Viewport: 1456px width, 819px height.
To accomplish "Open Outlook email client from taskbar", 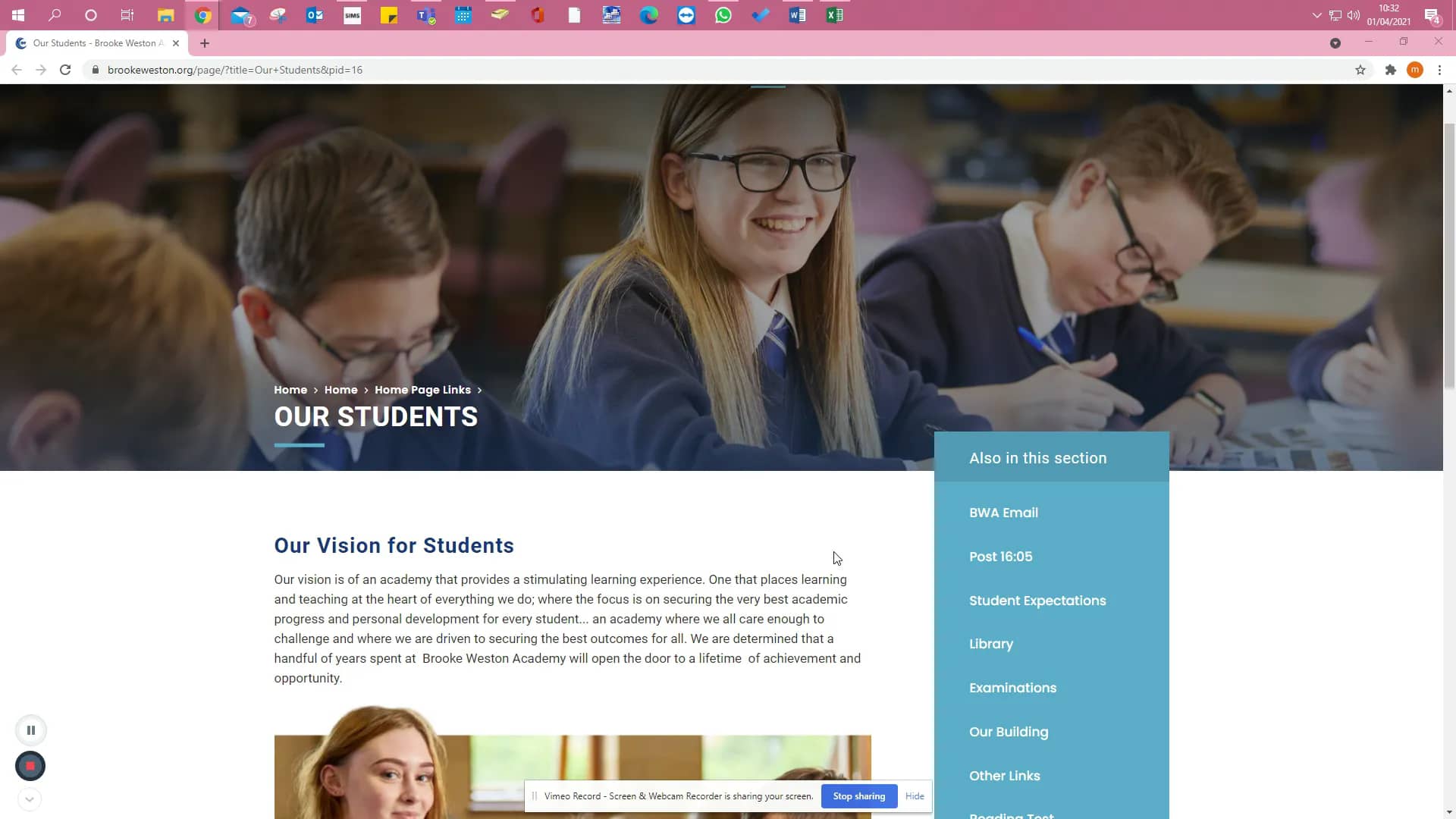I will pyautogui.click(x=314, y=14).
